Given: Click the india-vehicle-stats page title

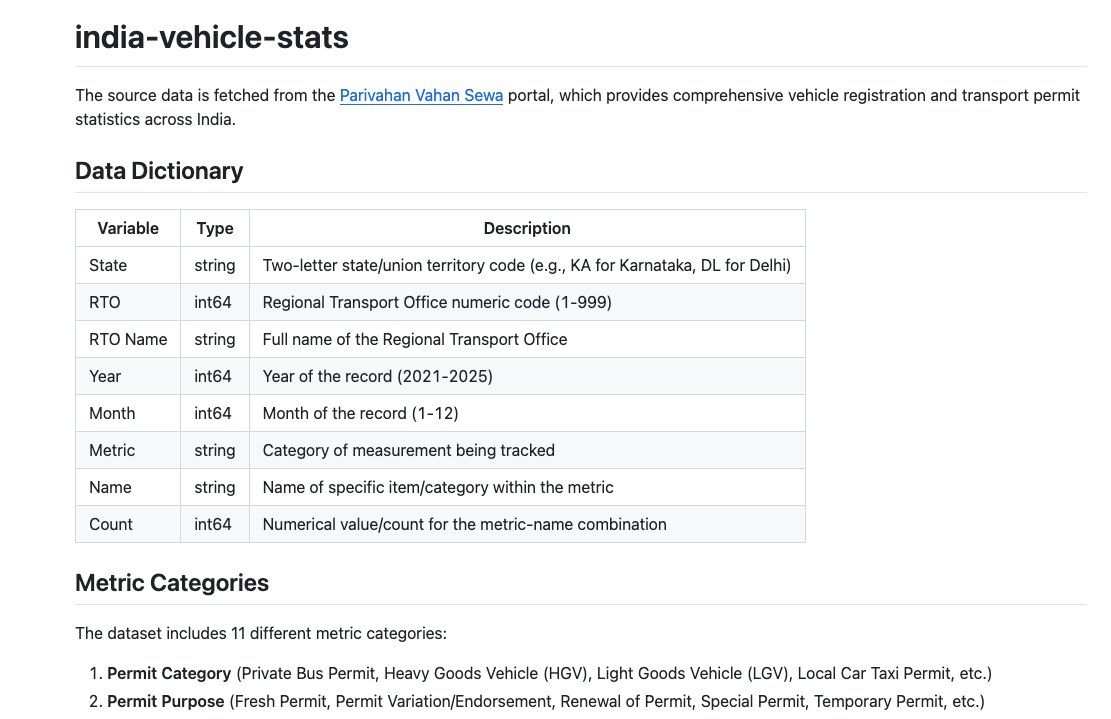Looking at the screenshot, I should tap(211, 38).
